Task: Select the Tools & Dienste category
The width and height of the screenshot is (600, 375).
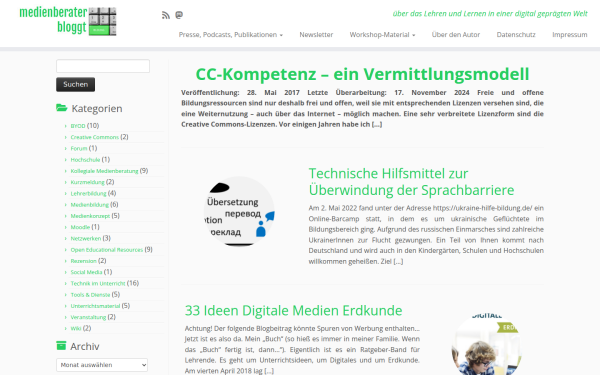Action: click(90, 295)
